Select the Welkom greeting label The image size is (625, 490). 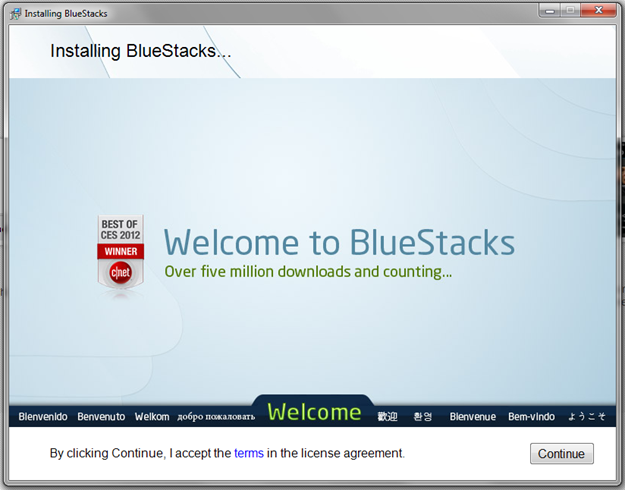coord(152,416)
